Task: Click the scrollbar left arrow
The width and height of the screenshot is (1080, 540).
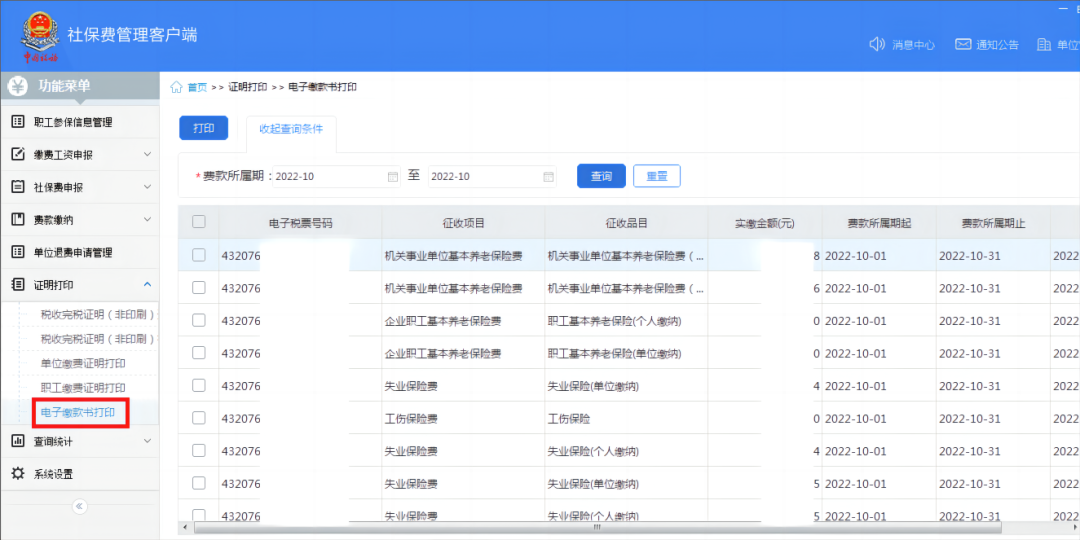Action: 183,528
